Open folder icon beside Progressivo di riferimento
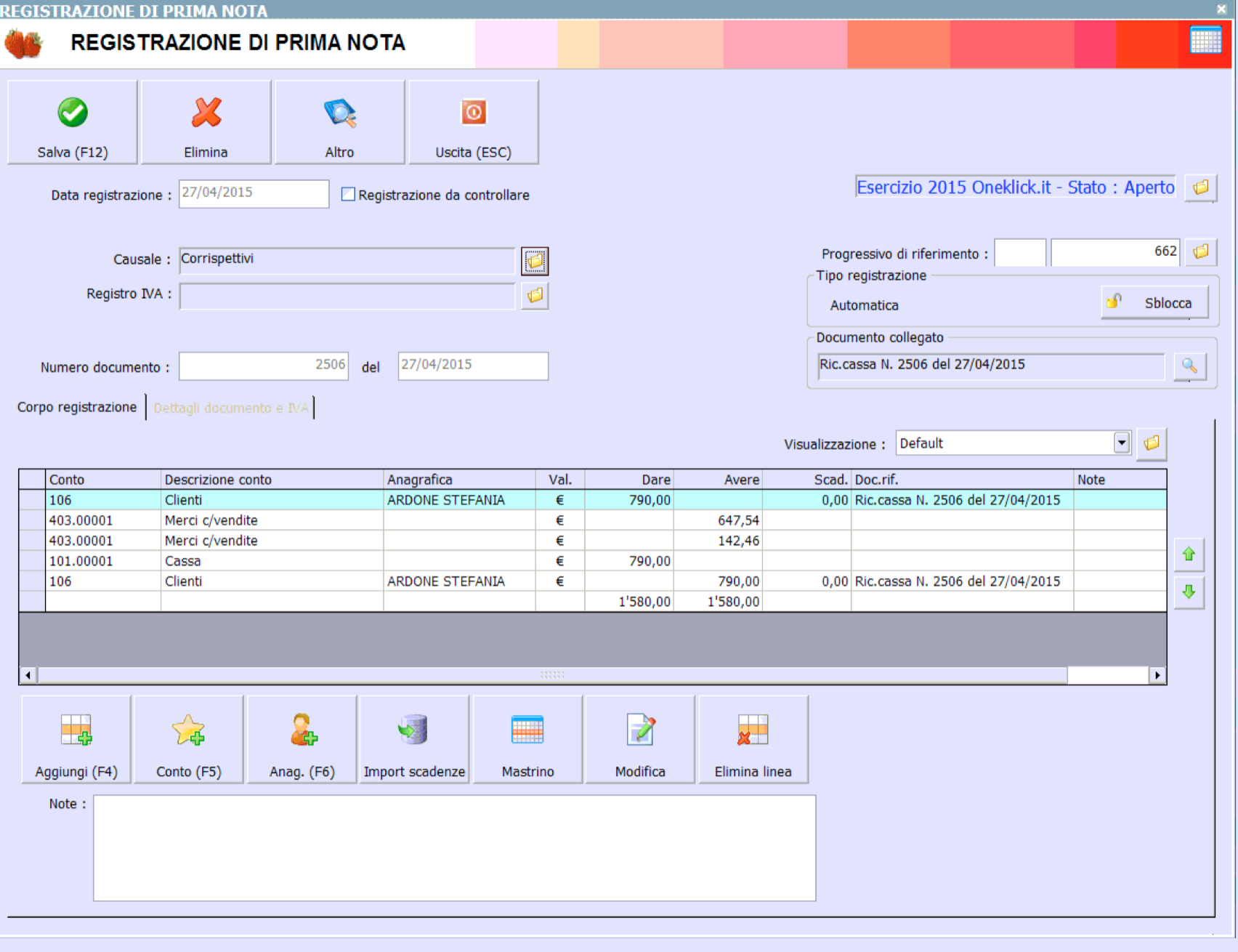 tap(1200, 251)
